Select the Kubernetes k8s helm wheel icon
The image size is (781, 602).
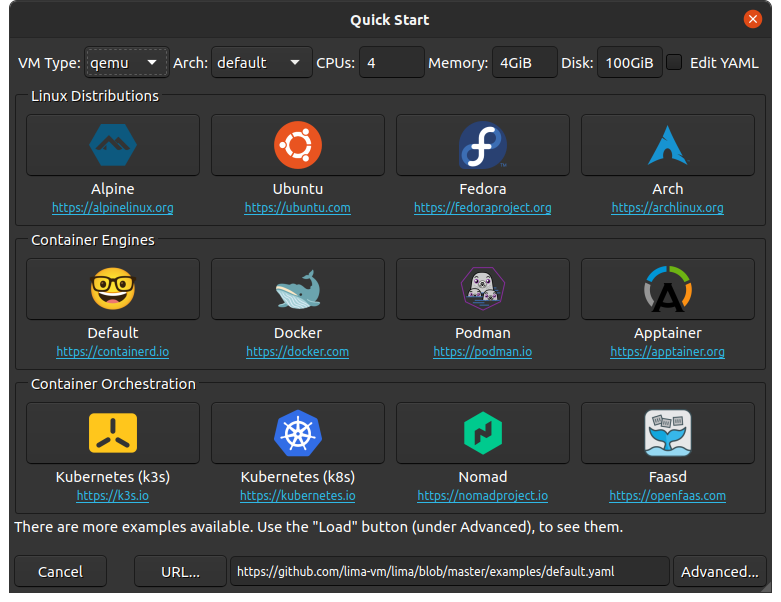click(x=298, y=433)
